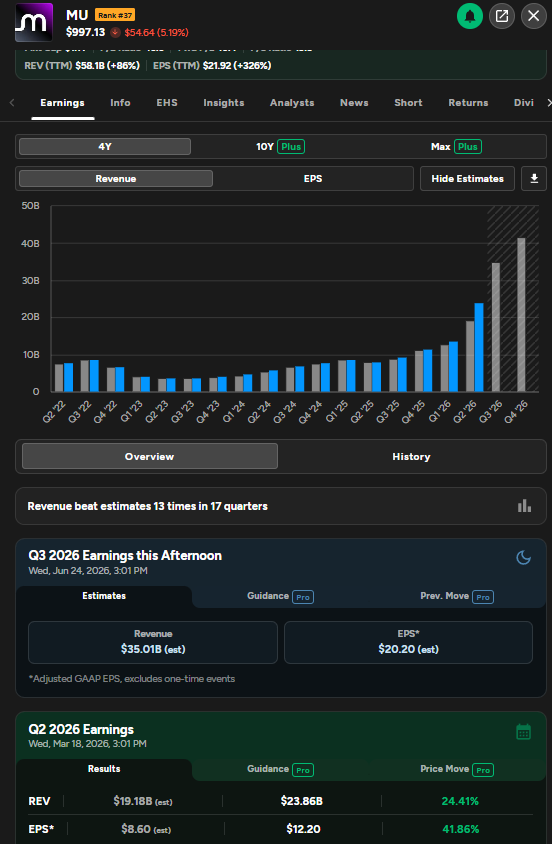The image size is (552, 844).
Task: Select the Max Plus time range
Action: (x=456, y=146)
